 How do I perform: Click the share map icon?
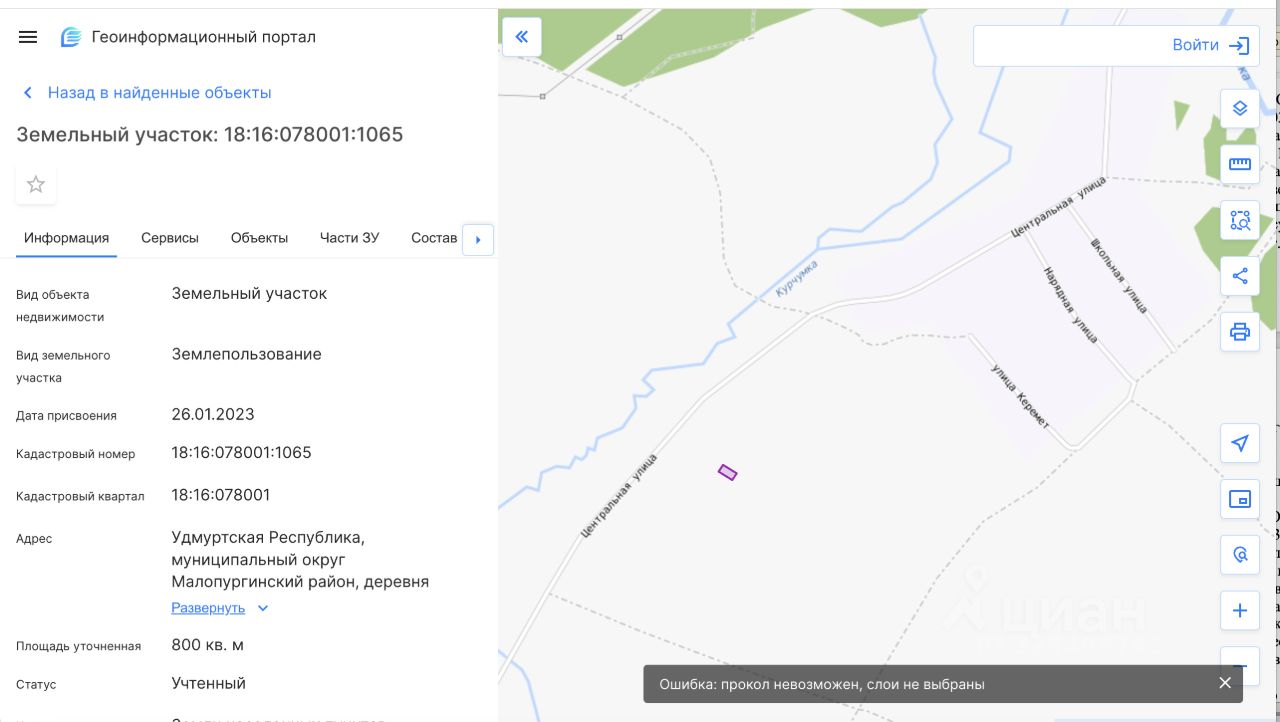1240,276
